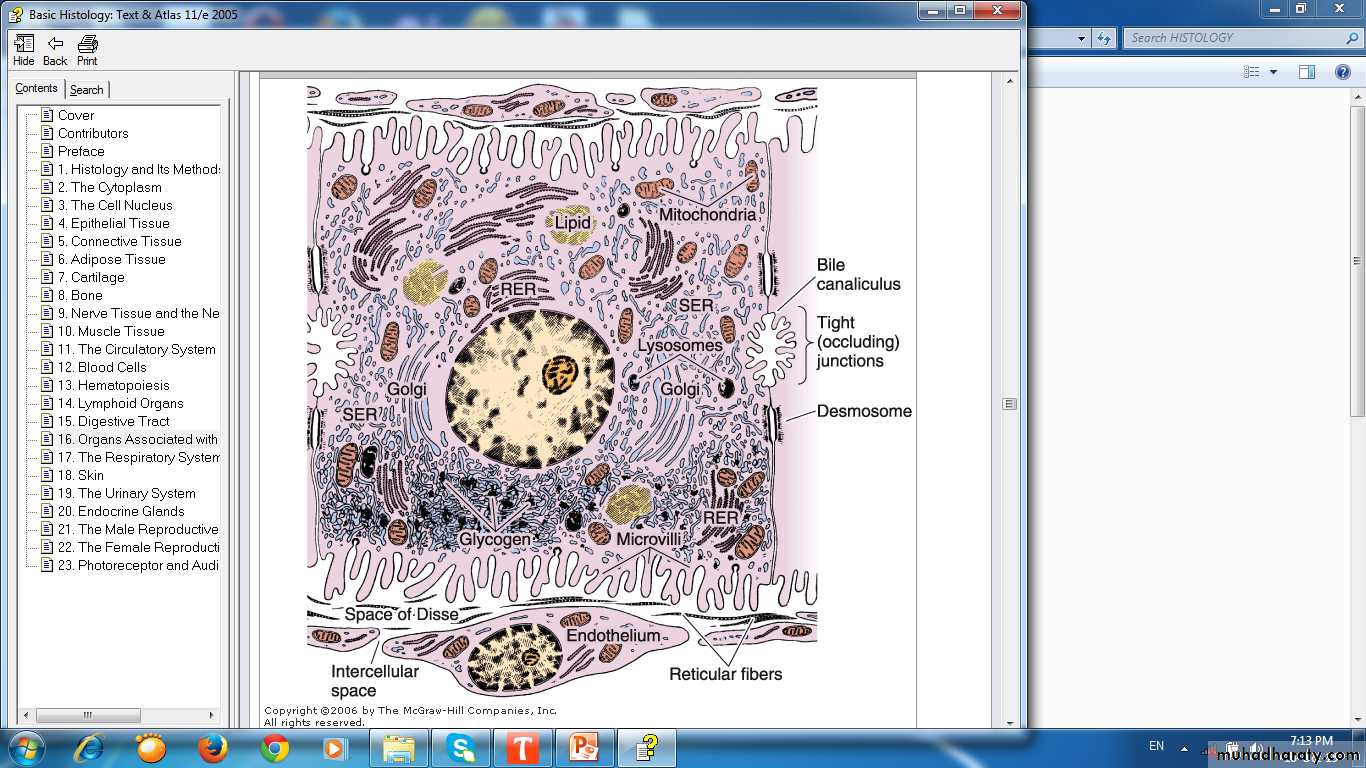The width and height of the screenshot is (1366, 768).
Task: Show hidden system tray icons
Action: coord(1184,748)
